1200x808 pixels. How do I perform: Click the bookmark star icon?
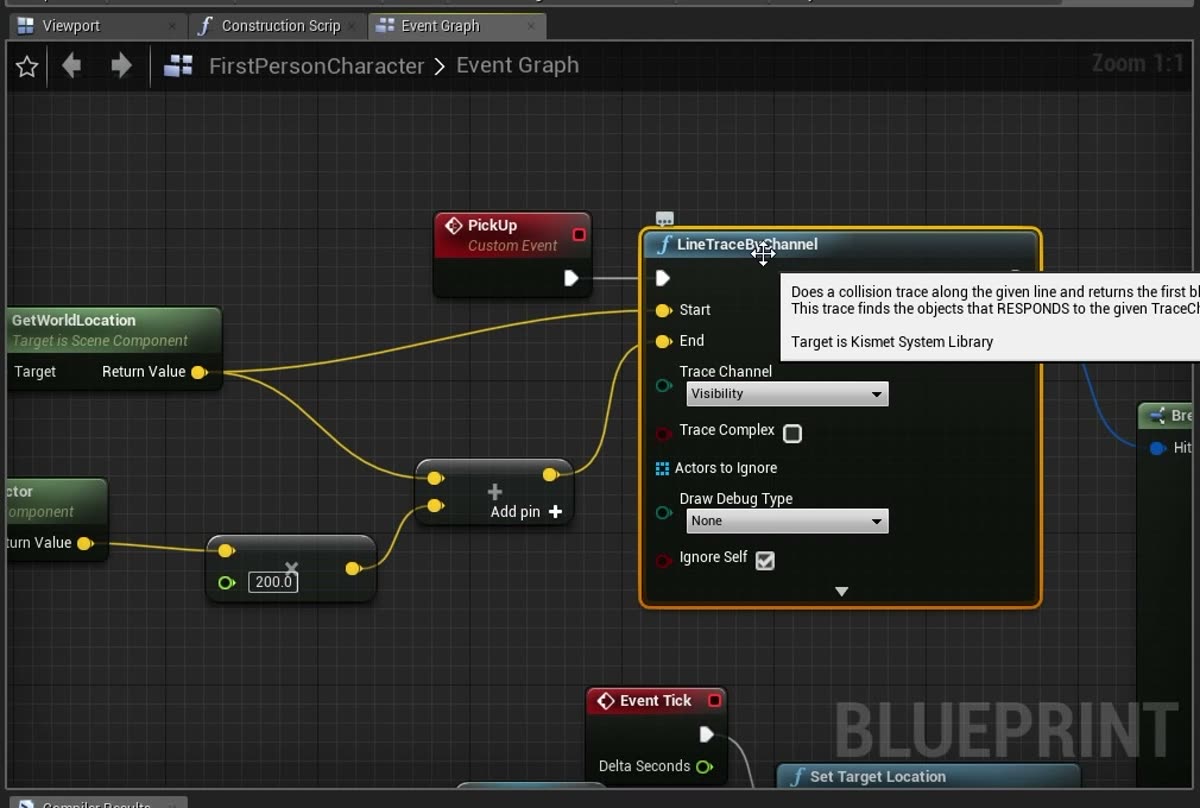point(27,66)
